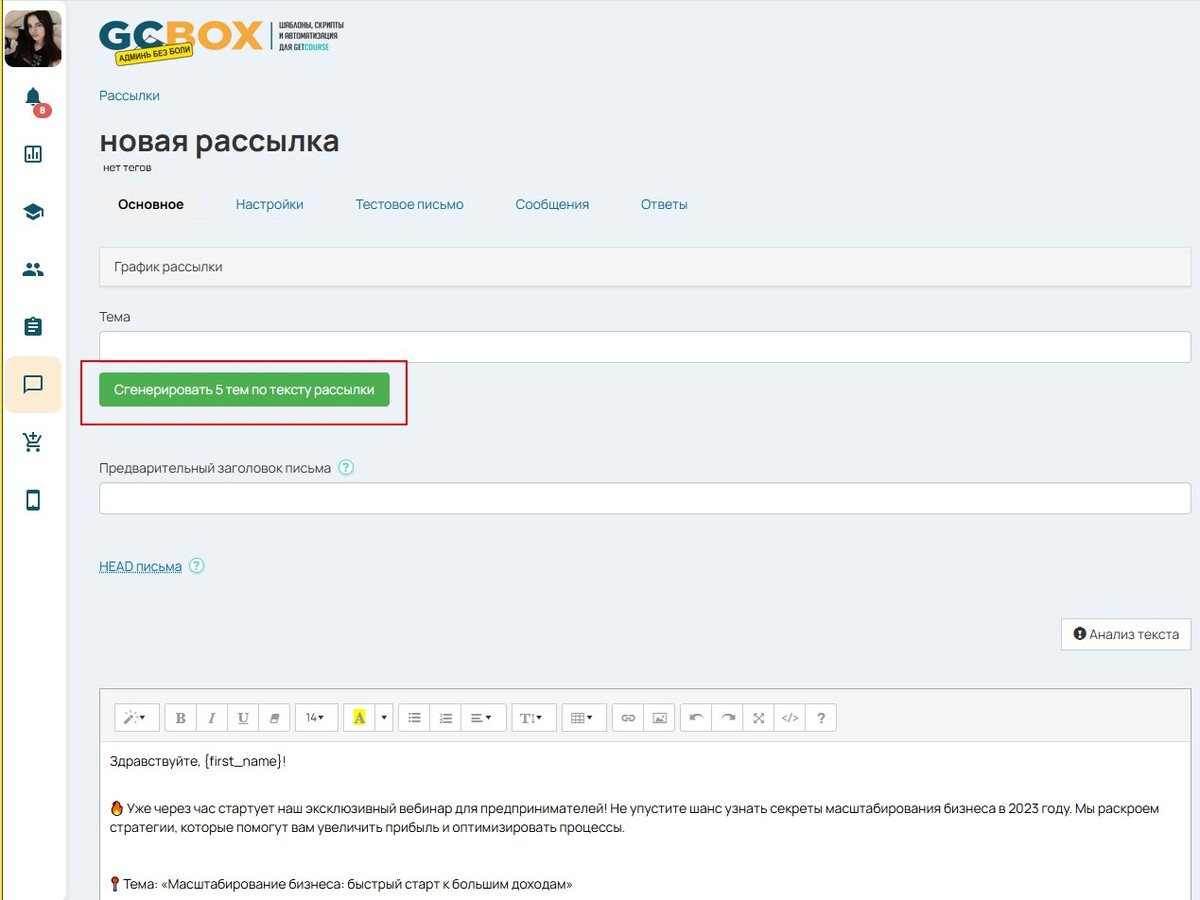The image size is (1200, 900).
Task: Open the font size 14 dropdown
Action: pyautogui.click(x=315, y=718)
